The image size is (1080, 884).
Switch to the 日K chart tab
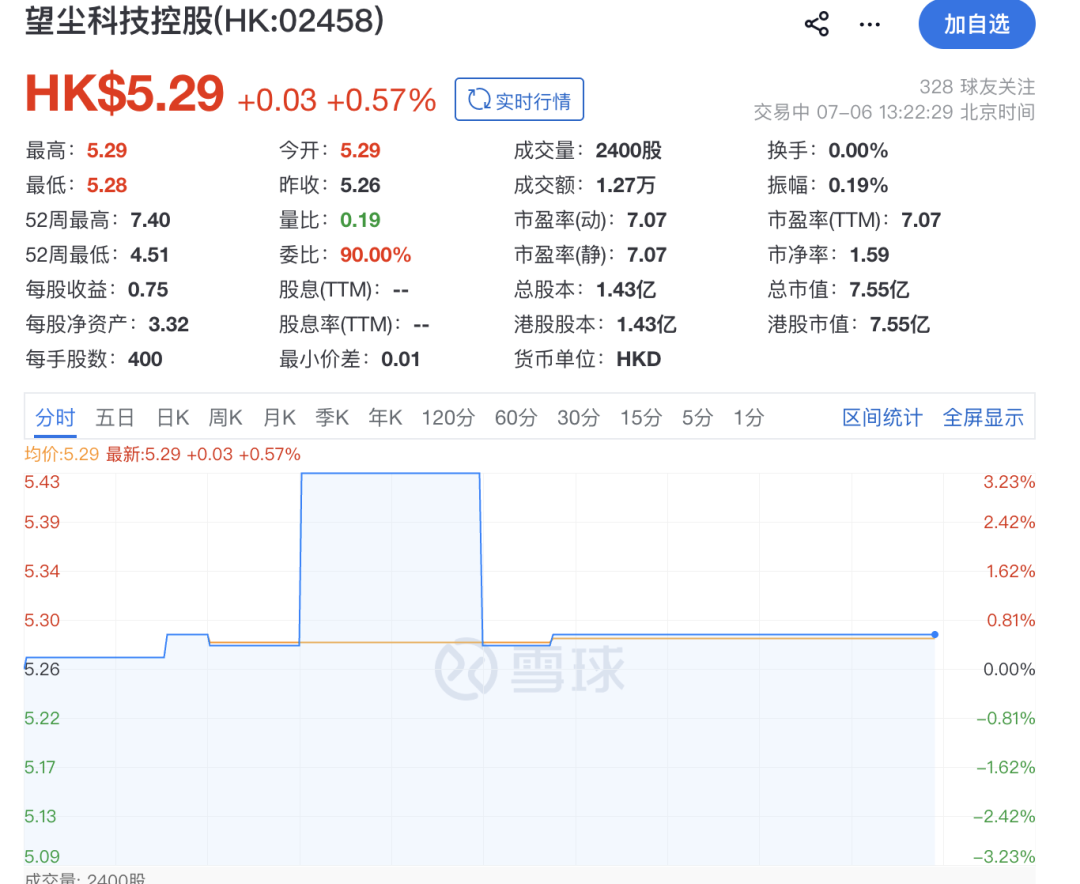172,418
